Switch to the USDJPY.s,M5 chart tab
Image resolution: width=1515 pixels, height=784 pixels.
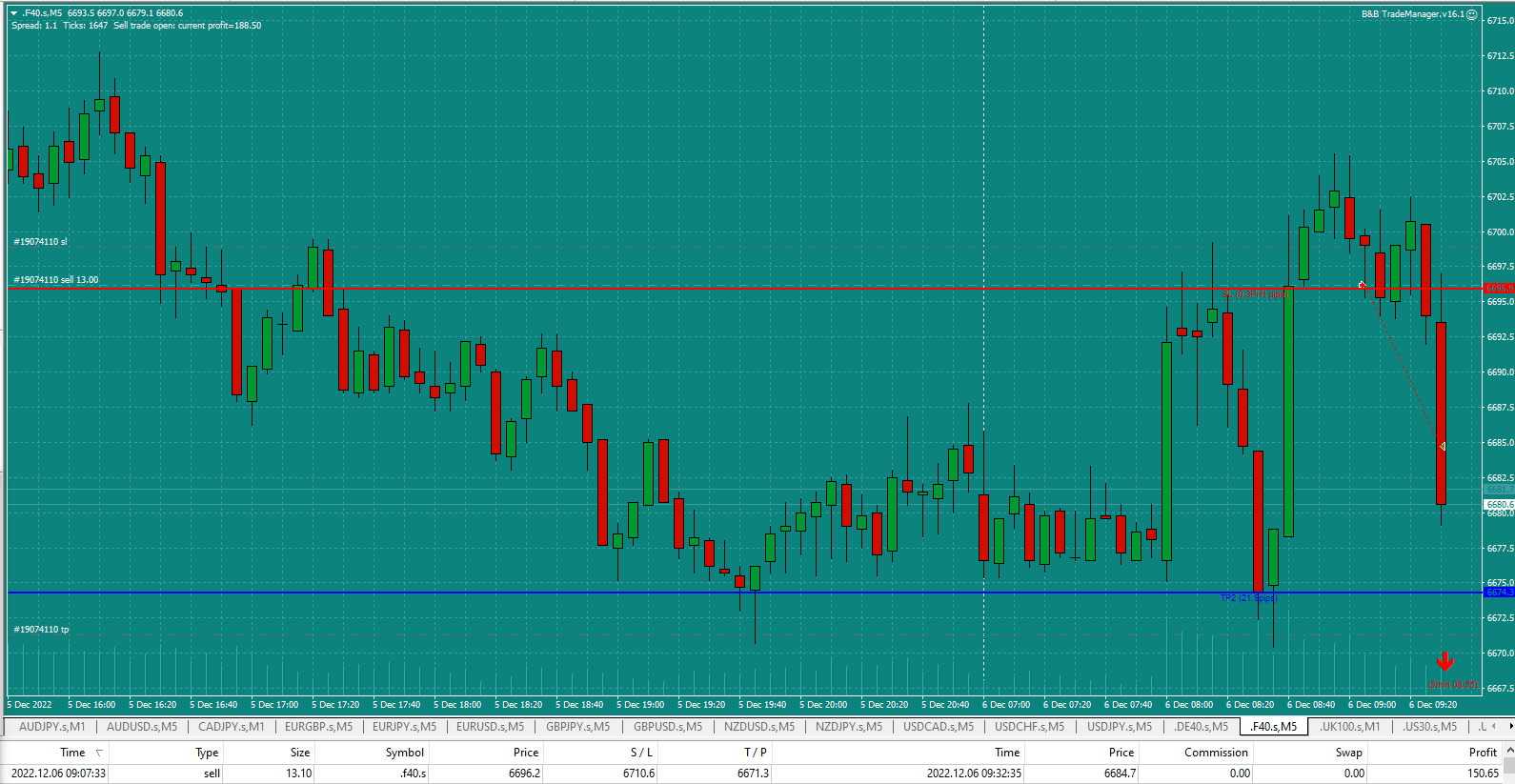tap(1120, 727)
